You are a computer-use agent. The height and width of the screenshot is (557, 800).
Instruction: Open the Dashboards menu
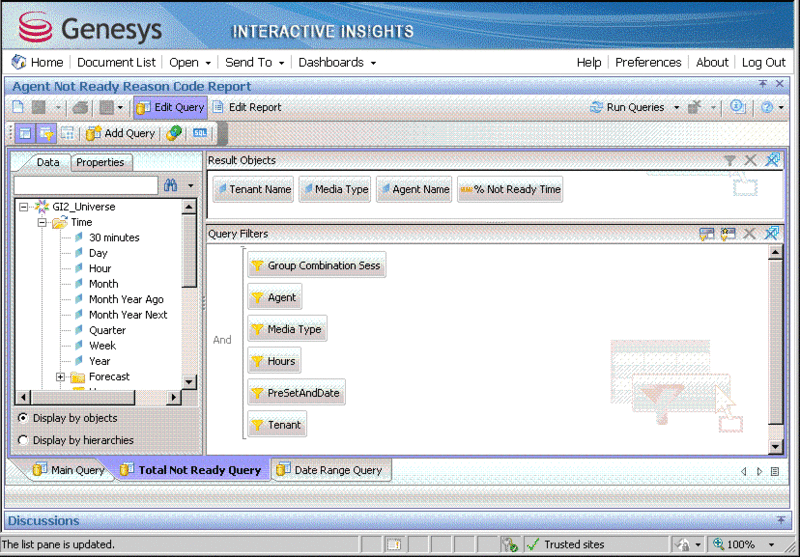click(x=337, y=62)
